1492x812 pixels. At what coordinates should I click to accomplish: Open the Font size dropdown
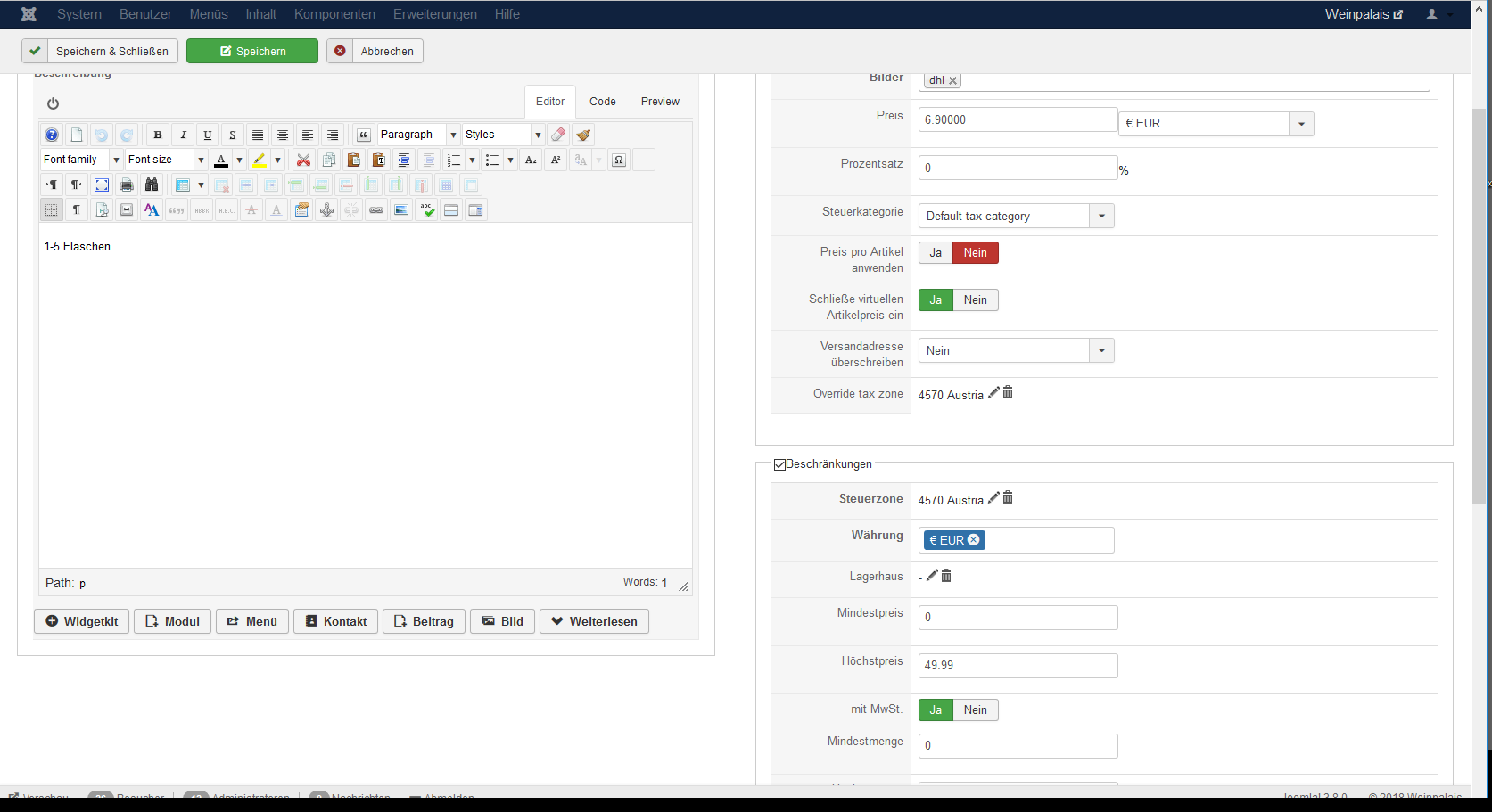point(166,160)
